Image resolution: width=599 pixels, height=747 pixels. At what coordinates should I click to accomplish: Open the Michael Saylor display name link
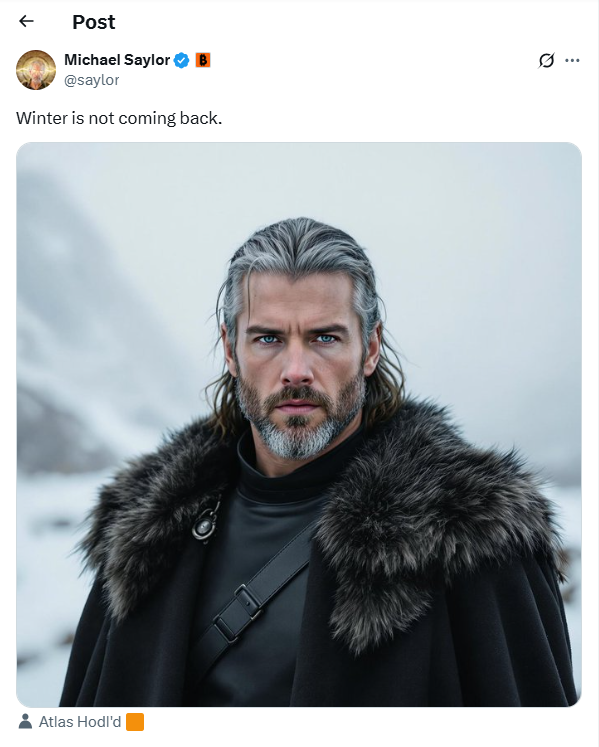point(117,60)
